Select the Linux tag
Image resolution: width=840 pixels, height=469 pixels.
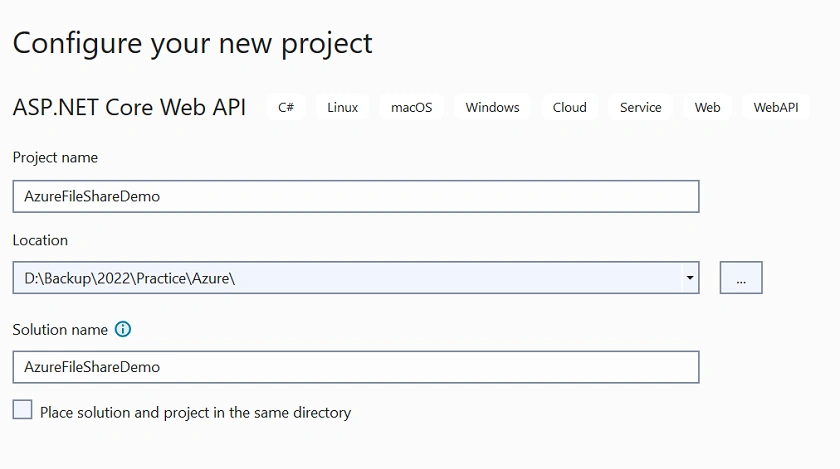(342, 107)
